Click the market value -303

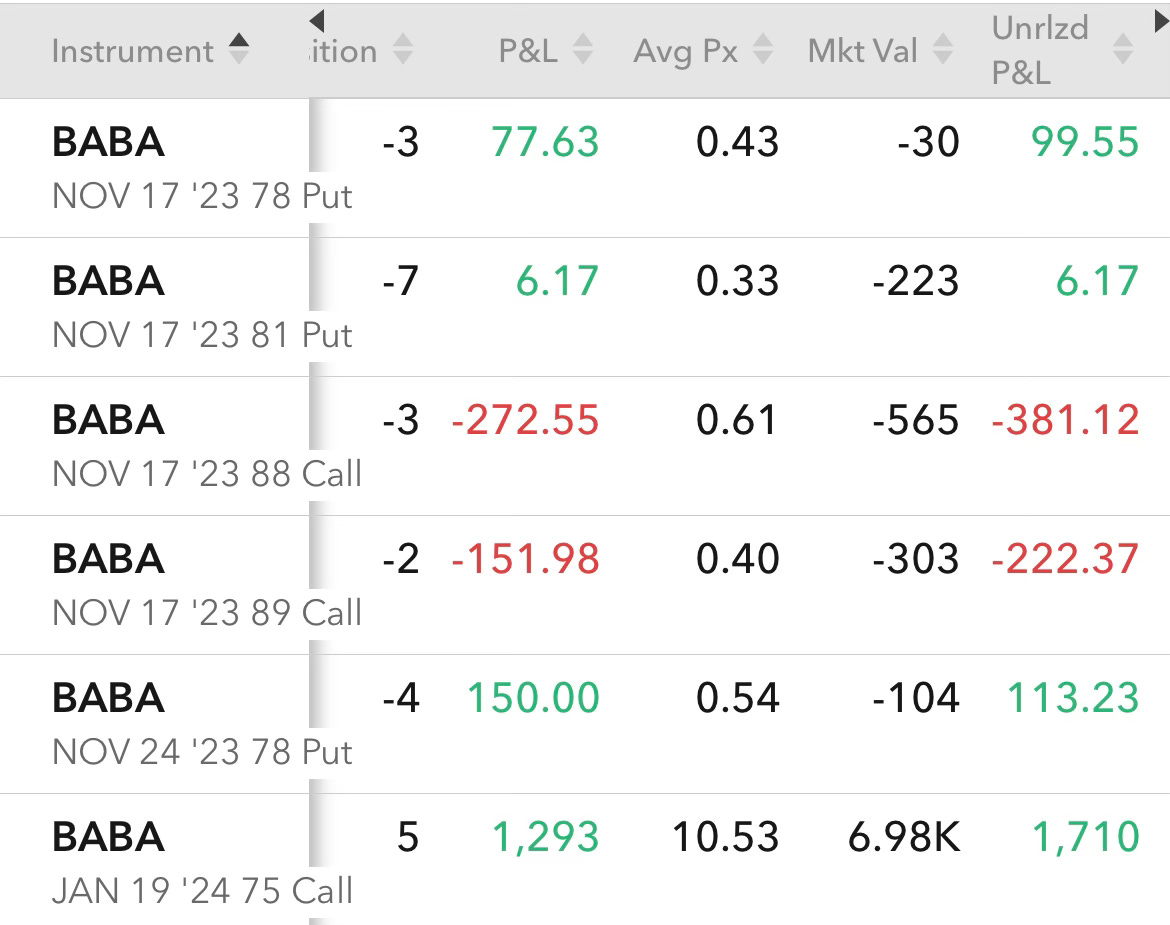pos(916,559)
